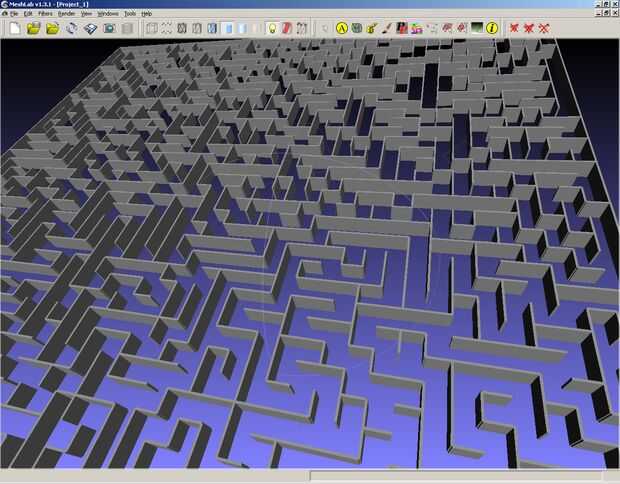
Task: Select the yellow circle 'A' align tool
Action: (x=342, y=28)
